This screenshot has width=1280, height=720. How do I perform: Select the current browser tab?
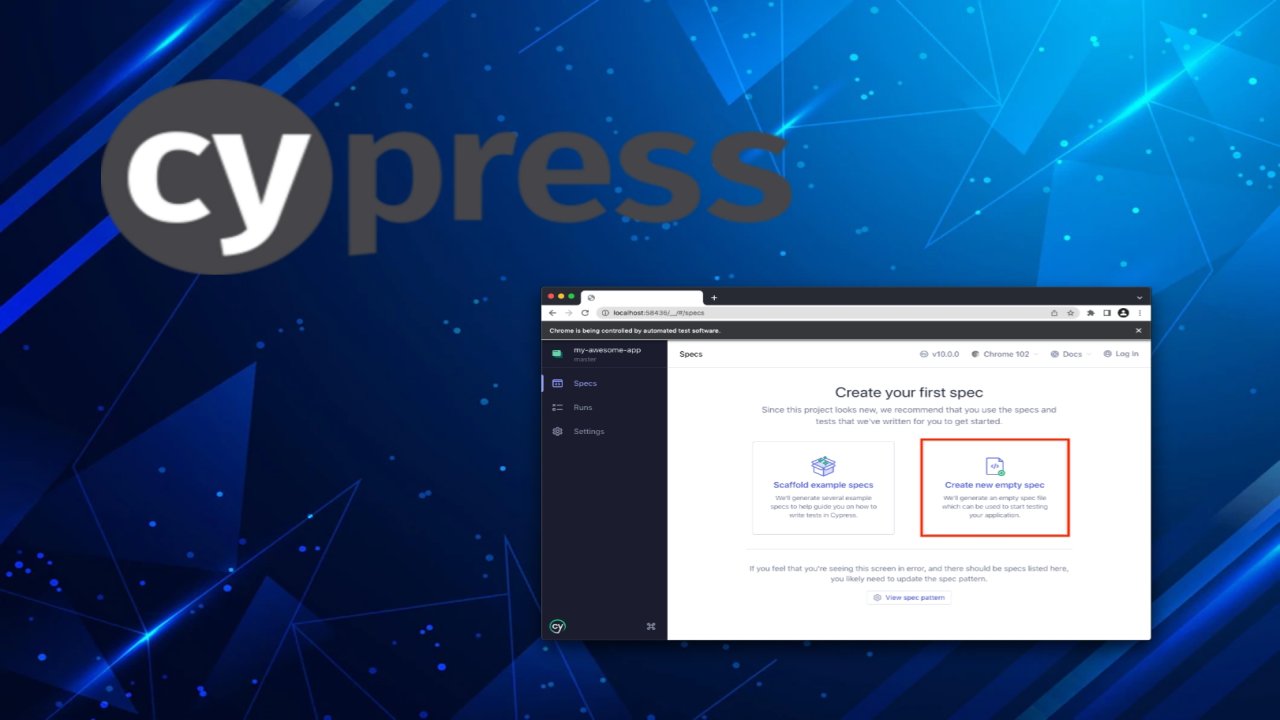(643, 297)
